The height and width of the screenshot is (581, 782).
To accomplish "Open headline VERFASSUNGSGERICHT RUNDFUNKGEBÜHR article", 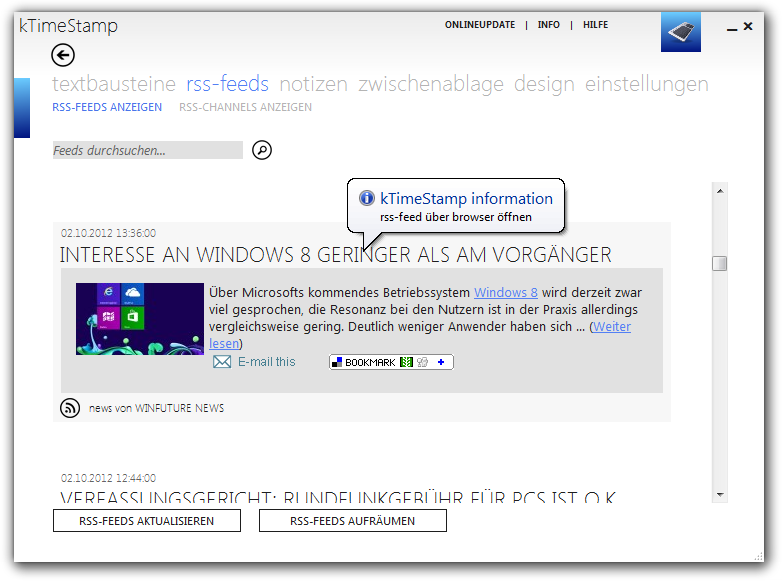I will pyautogui.click(x=338, y=497).
